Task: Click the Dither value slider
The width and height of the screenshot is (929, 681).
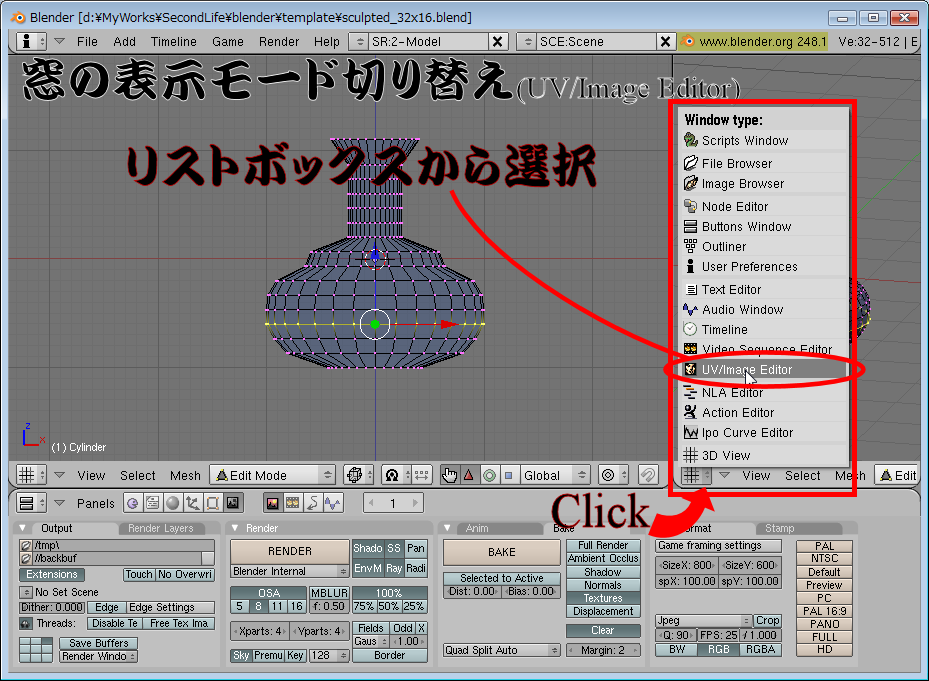Action: tap(52, 608)
